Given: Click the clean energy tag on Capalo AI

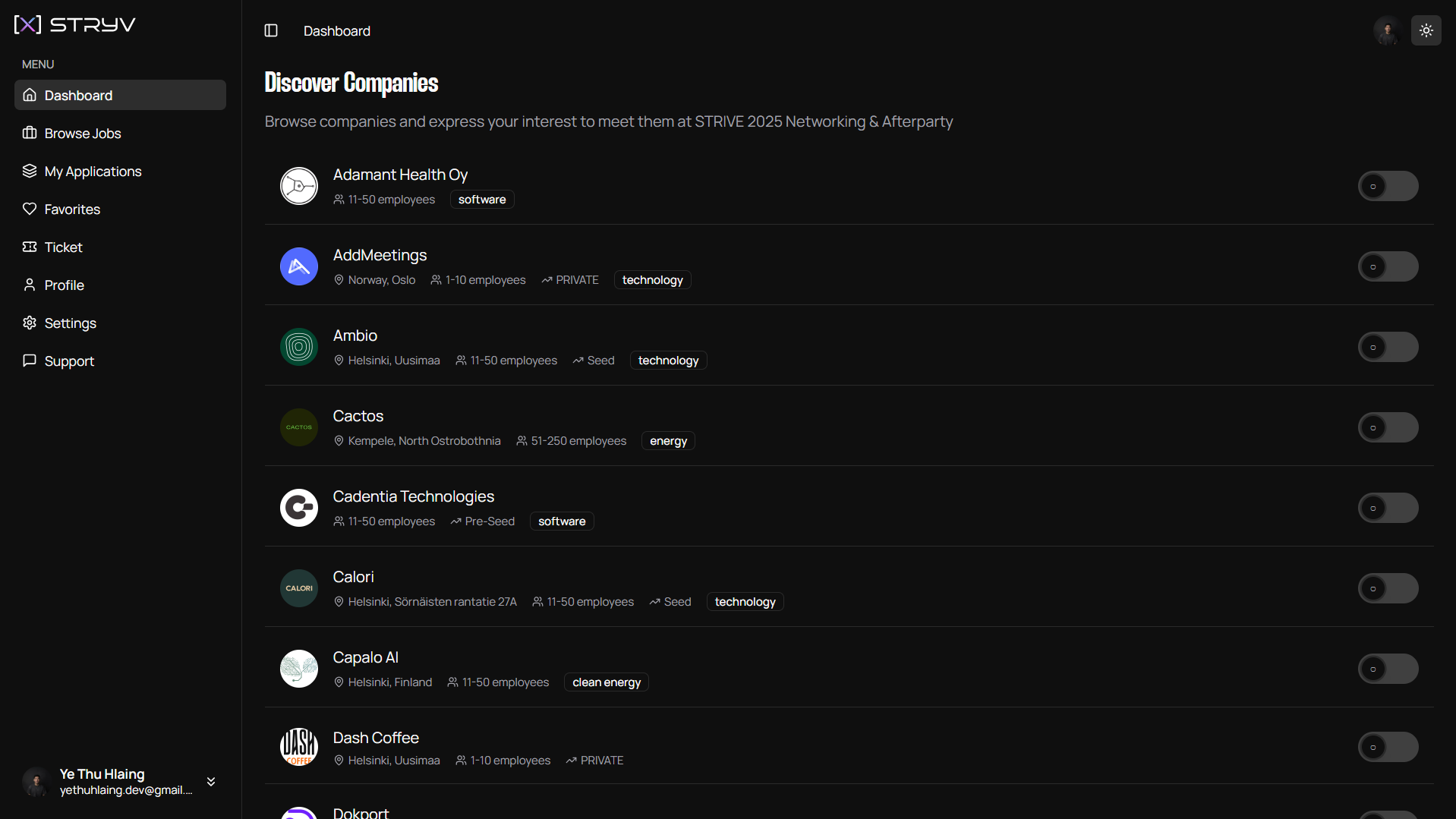Looking at the screenshot, I should pos(607,682).
